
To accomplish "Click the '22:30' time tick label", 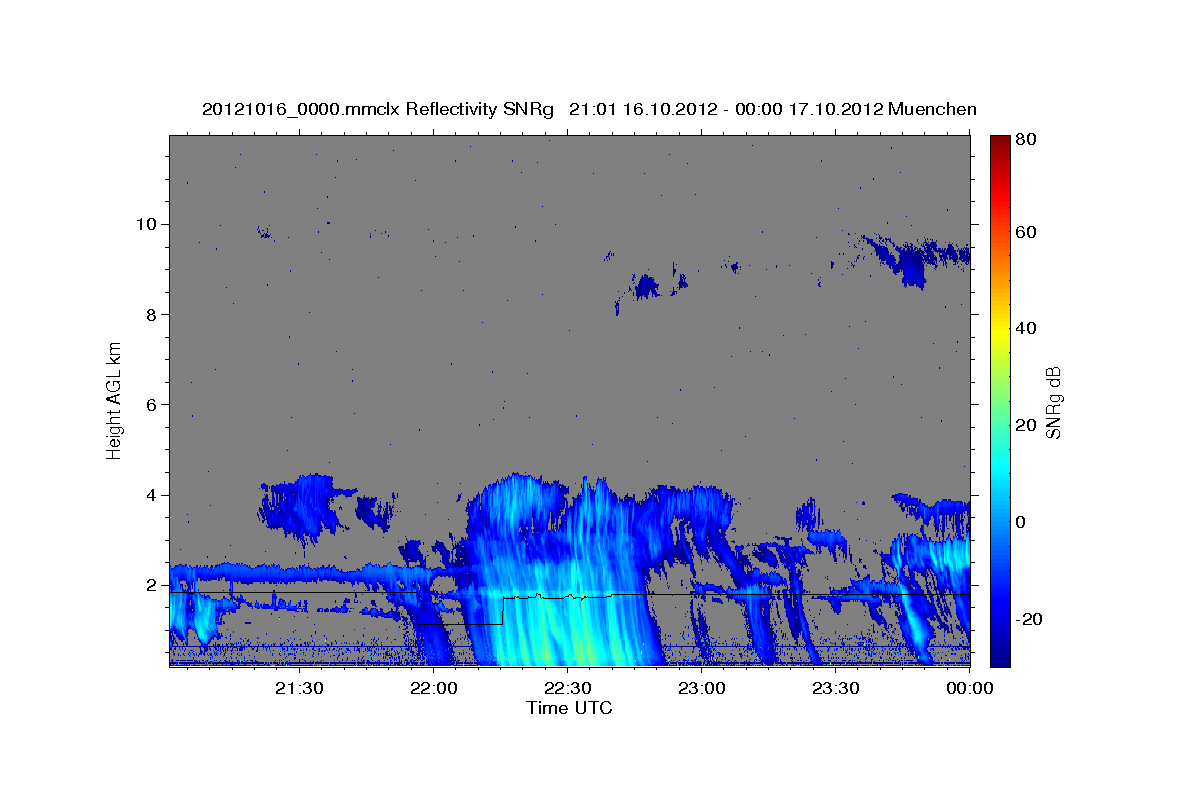I will (x=568, y=688).
